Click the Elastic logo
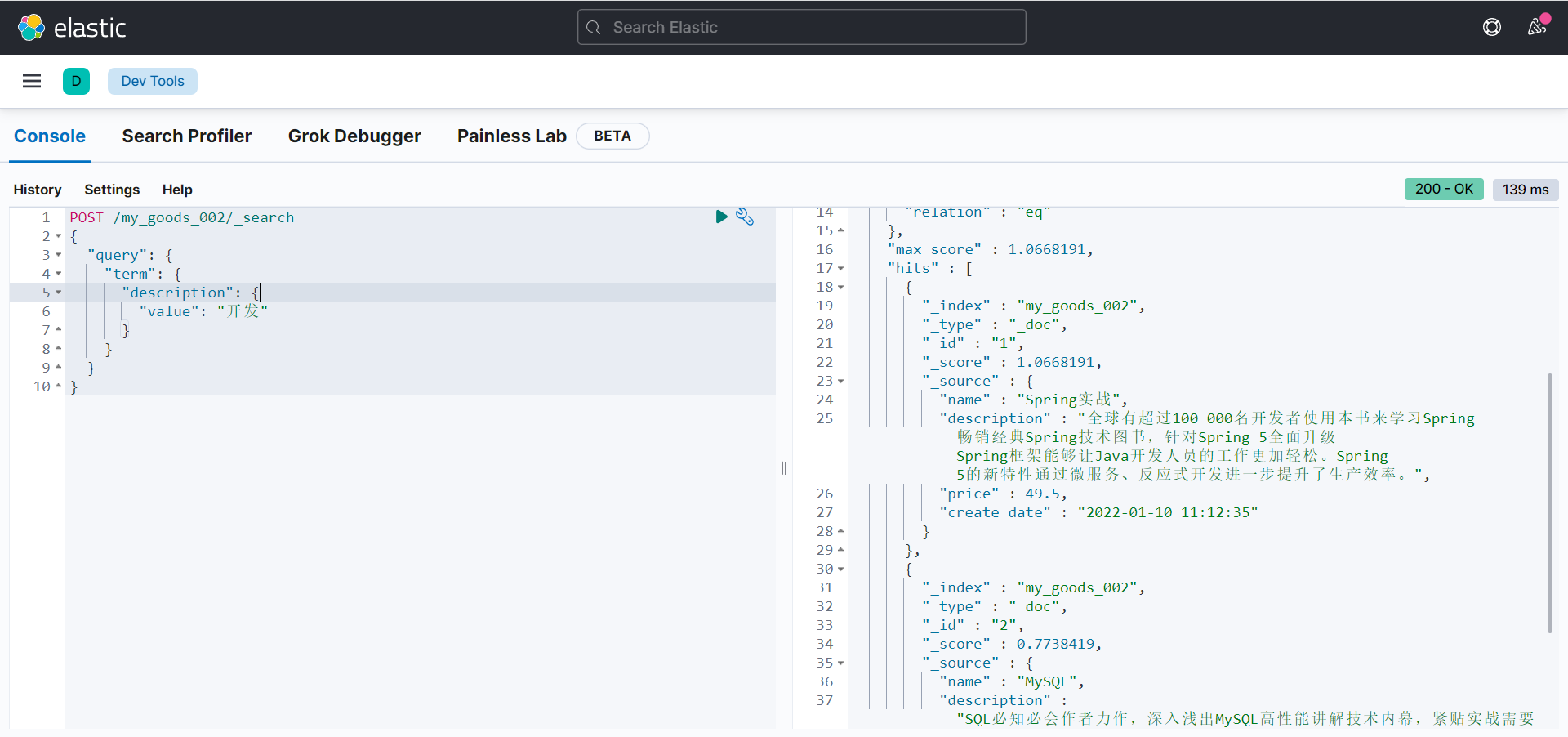This screenshot has width=1568, height=737. tap(72, 28)
